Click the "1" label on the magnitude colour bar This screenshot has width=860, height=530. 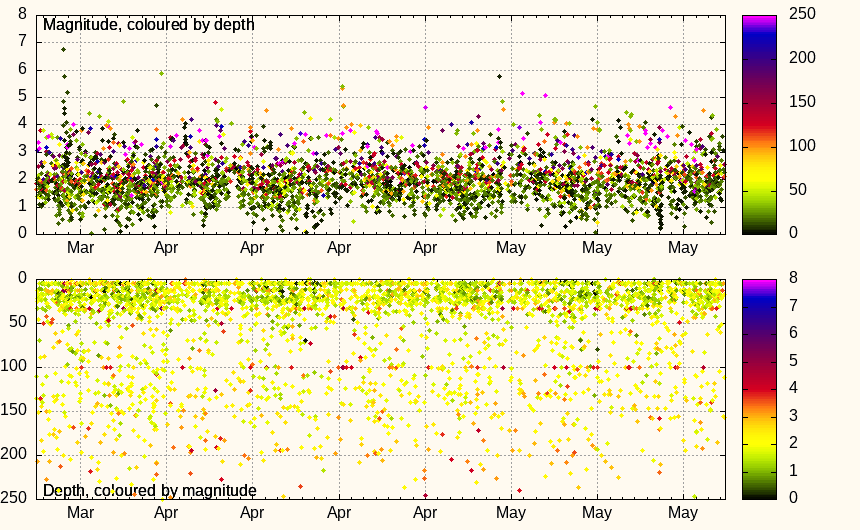(x=793, y=470)
